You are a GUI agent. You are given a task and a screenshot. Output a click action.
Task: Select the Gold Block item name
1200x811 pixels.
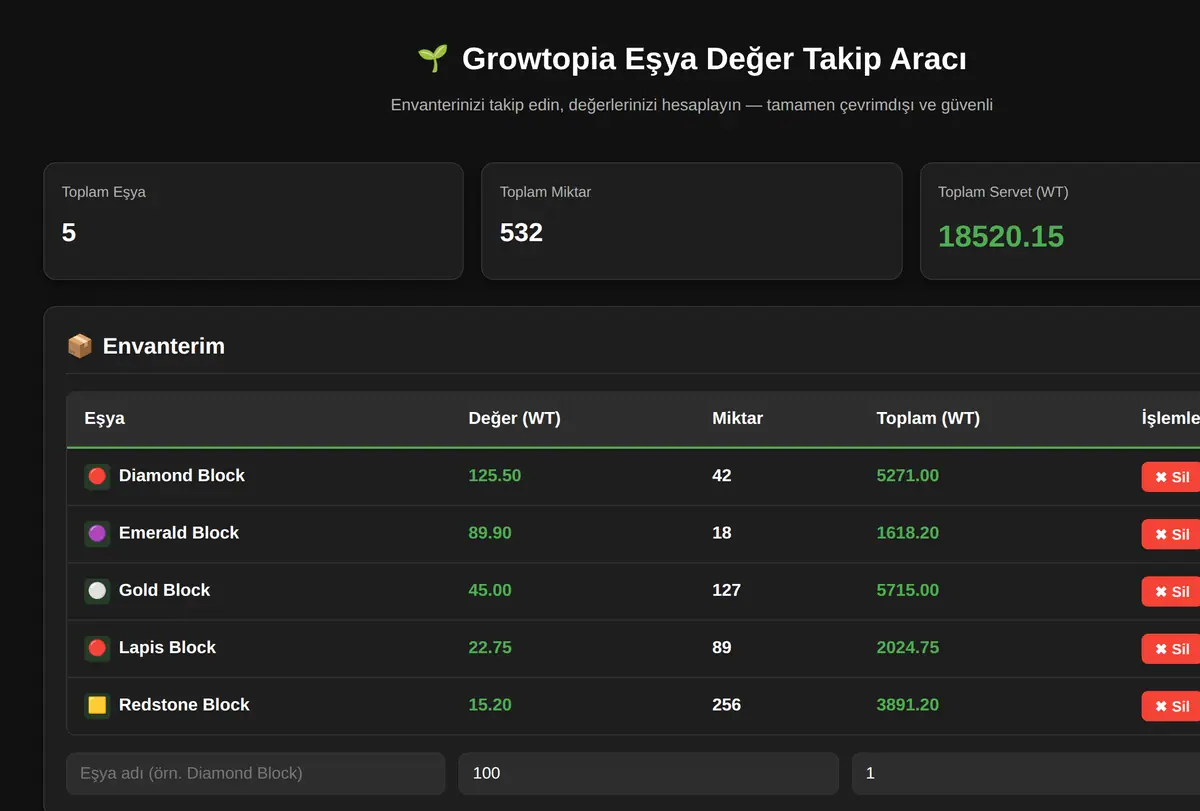point(165,590)
